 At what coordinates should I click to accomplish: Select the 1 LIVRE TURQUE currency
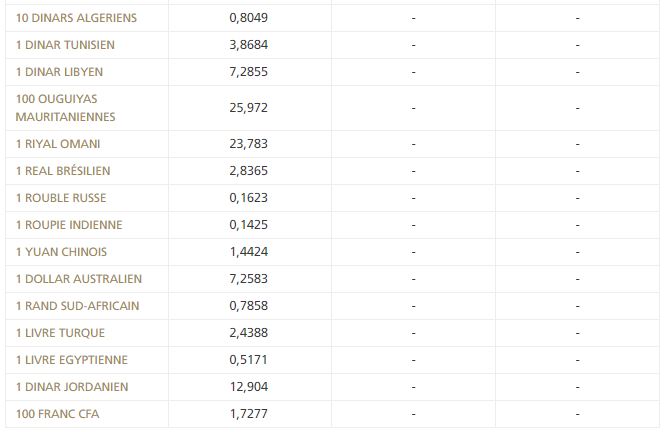pos(60,333)
